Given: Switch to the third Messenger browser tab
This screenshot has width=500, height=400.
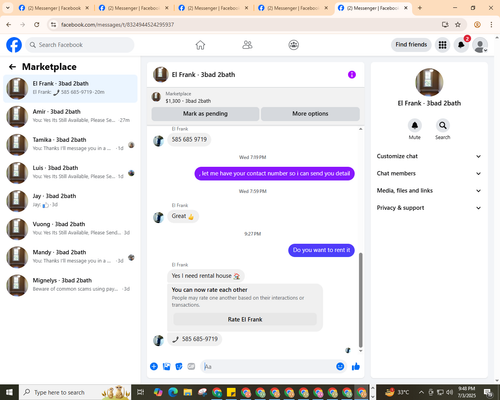Looking at the screenshot, I should [x=213, y=8].
